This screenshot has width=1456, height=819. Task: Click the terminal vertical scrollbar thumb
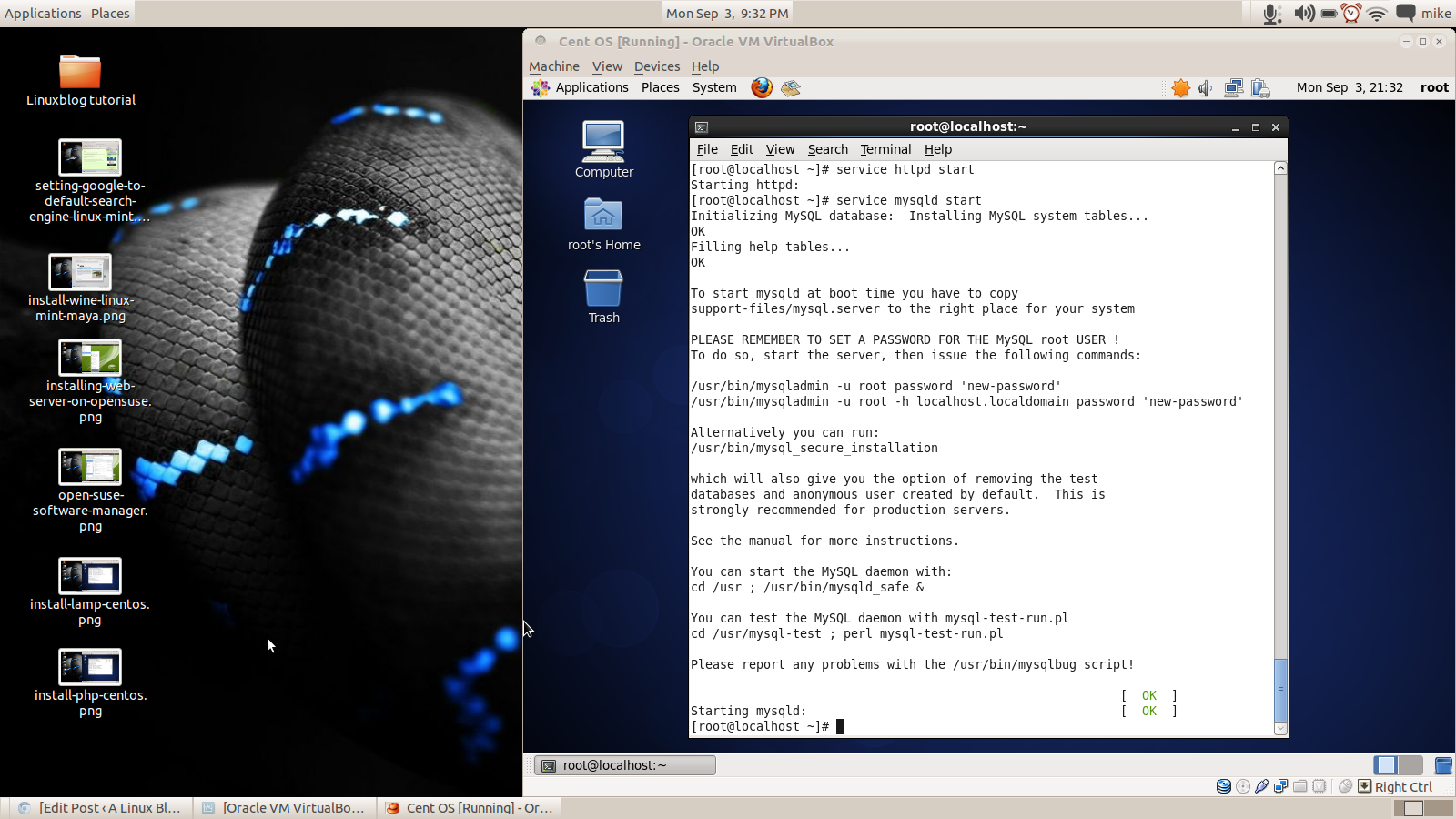coord(1280,690)
